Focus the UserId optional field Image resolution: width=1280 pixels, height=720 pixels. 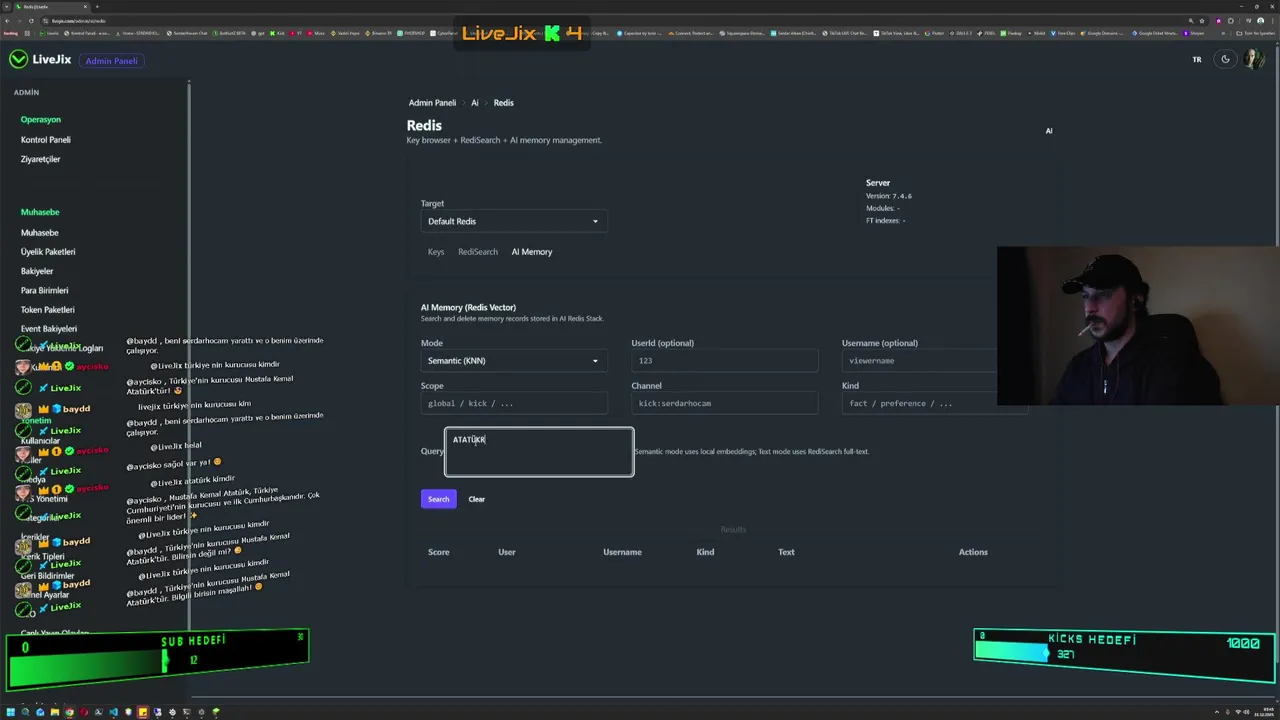point(725,361)
